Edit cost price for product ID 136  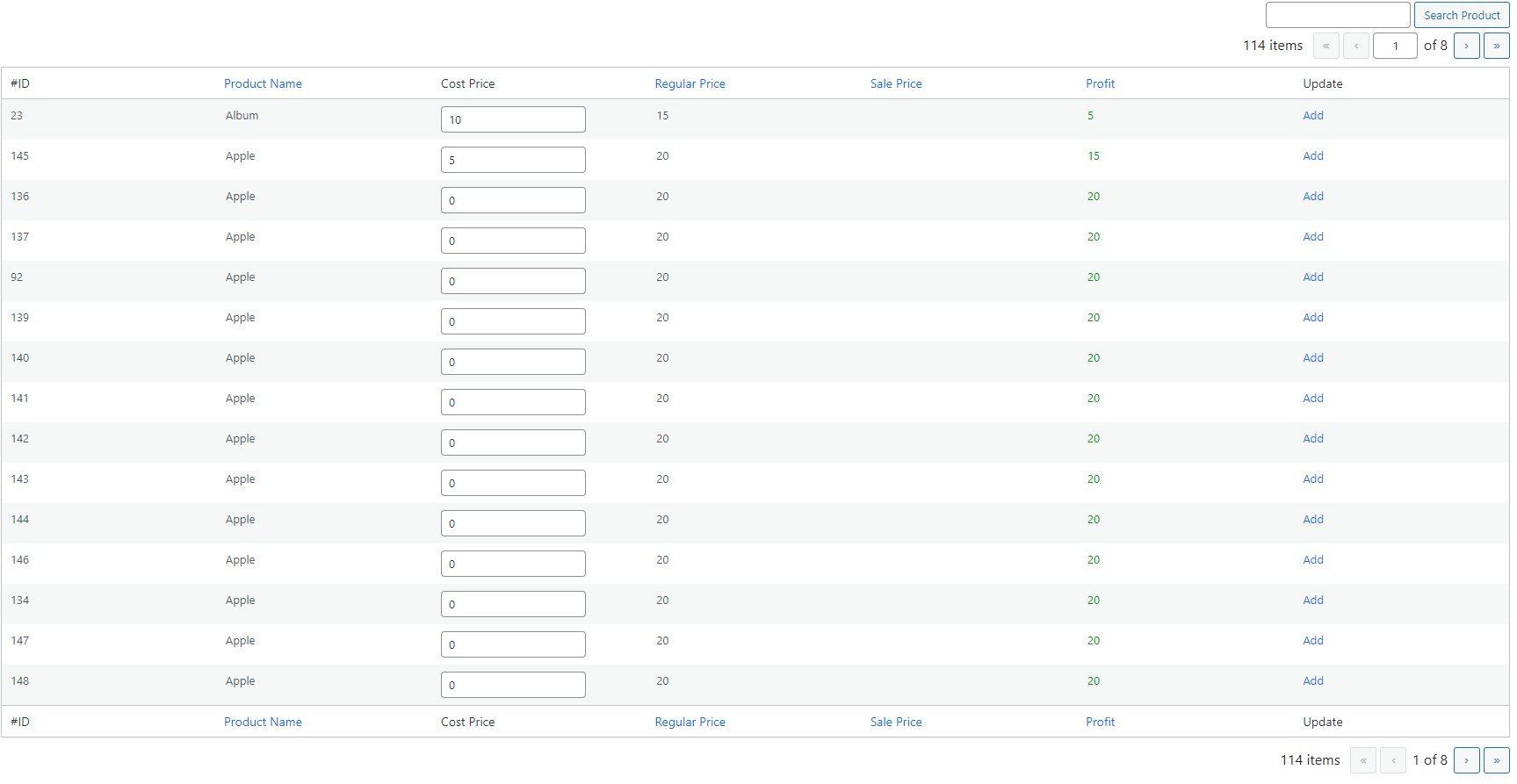tap(513, 200)
